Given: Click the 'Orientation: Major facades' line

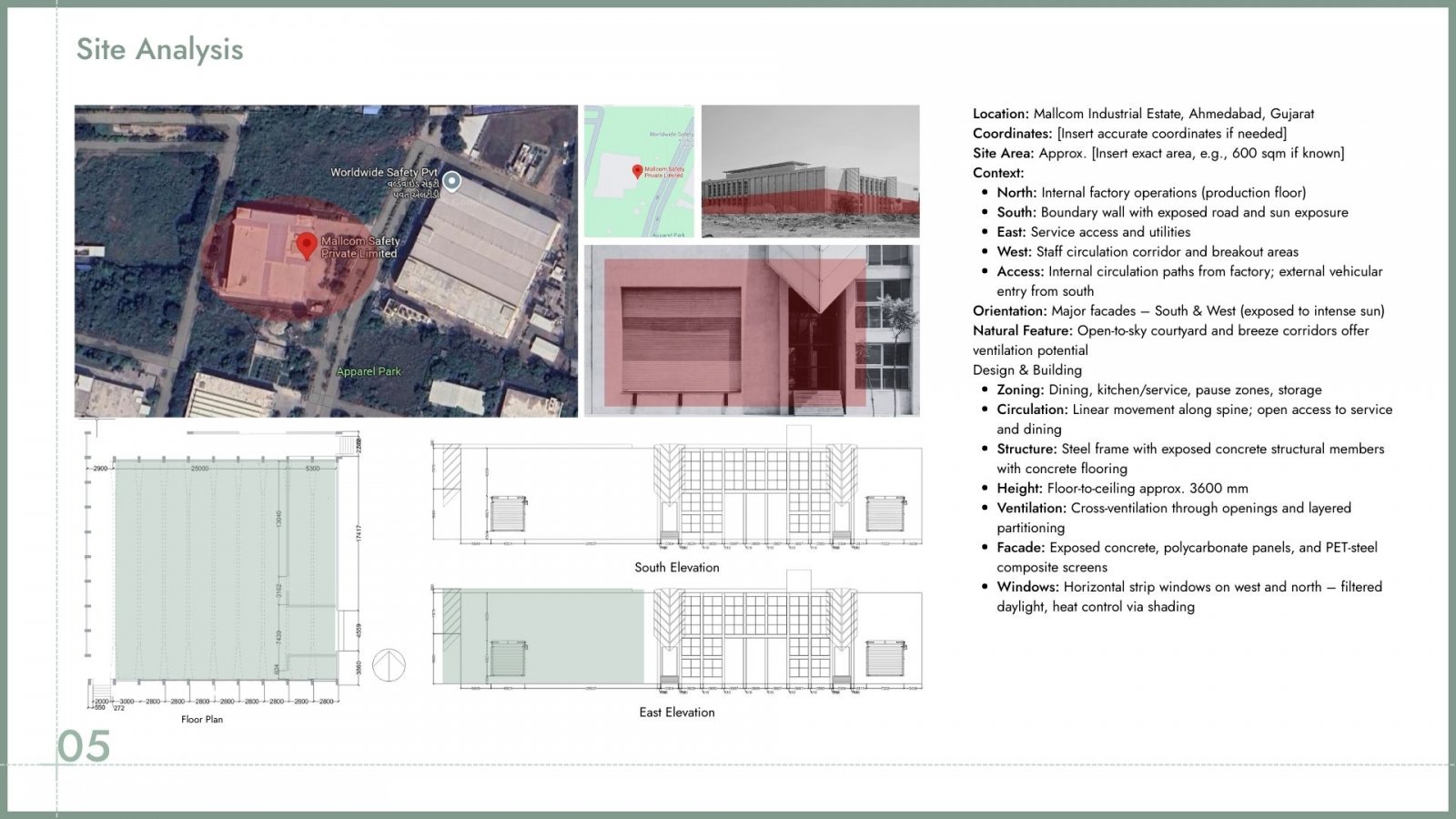Looking at the screenshot, I should (x=1178, y=310).
